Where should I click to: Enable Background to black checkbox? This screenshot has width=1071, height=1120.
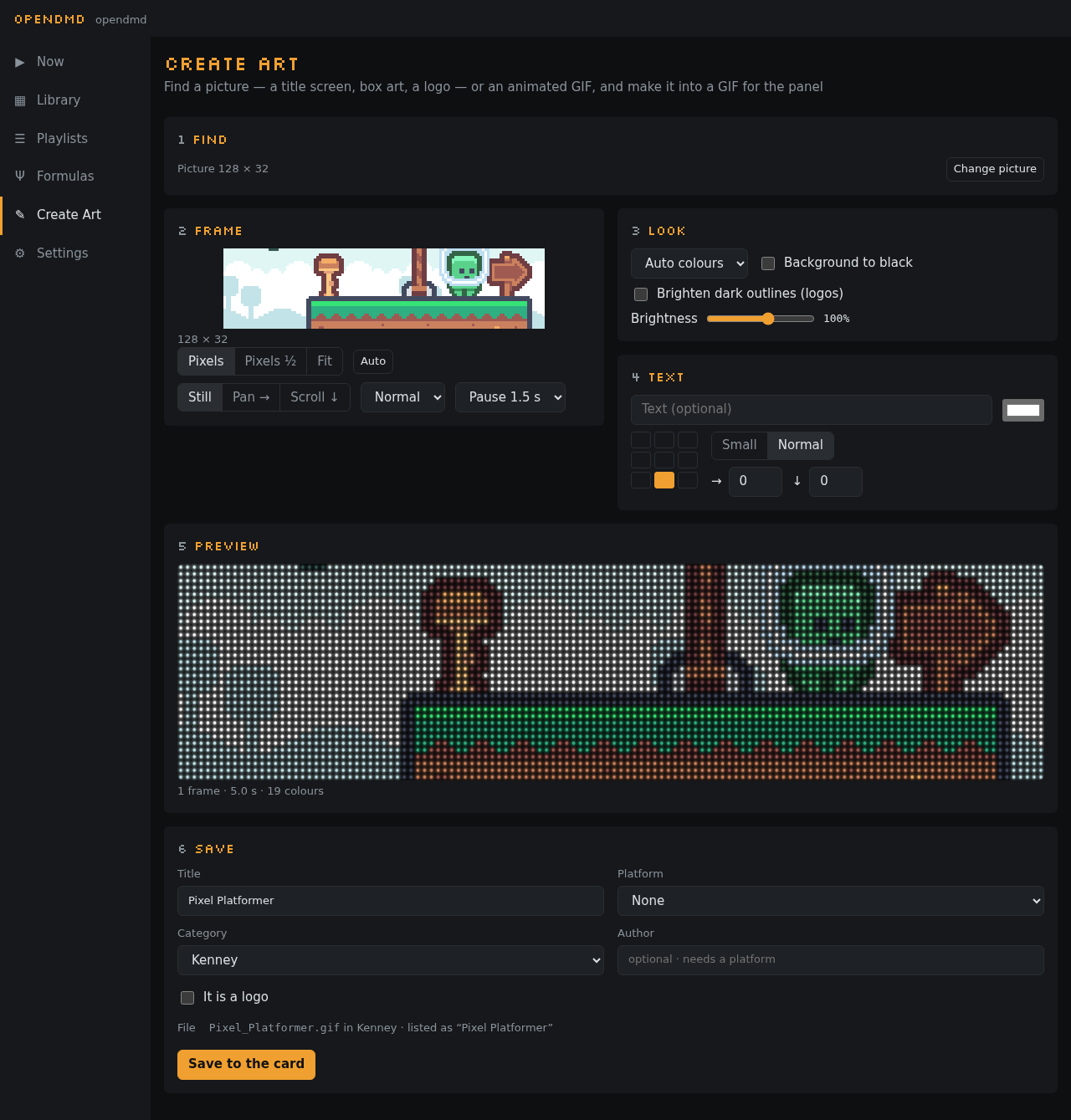tap(768, 263)
